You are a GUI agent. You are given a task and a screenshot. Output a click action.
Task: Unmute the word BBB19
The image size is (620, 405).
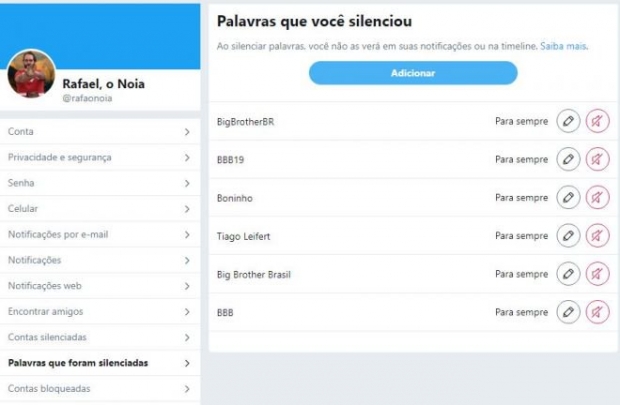coord(597,159)
